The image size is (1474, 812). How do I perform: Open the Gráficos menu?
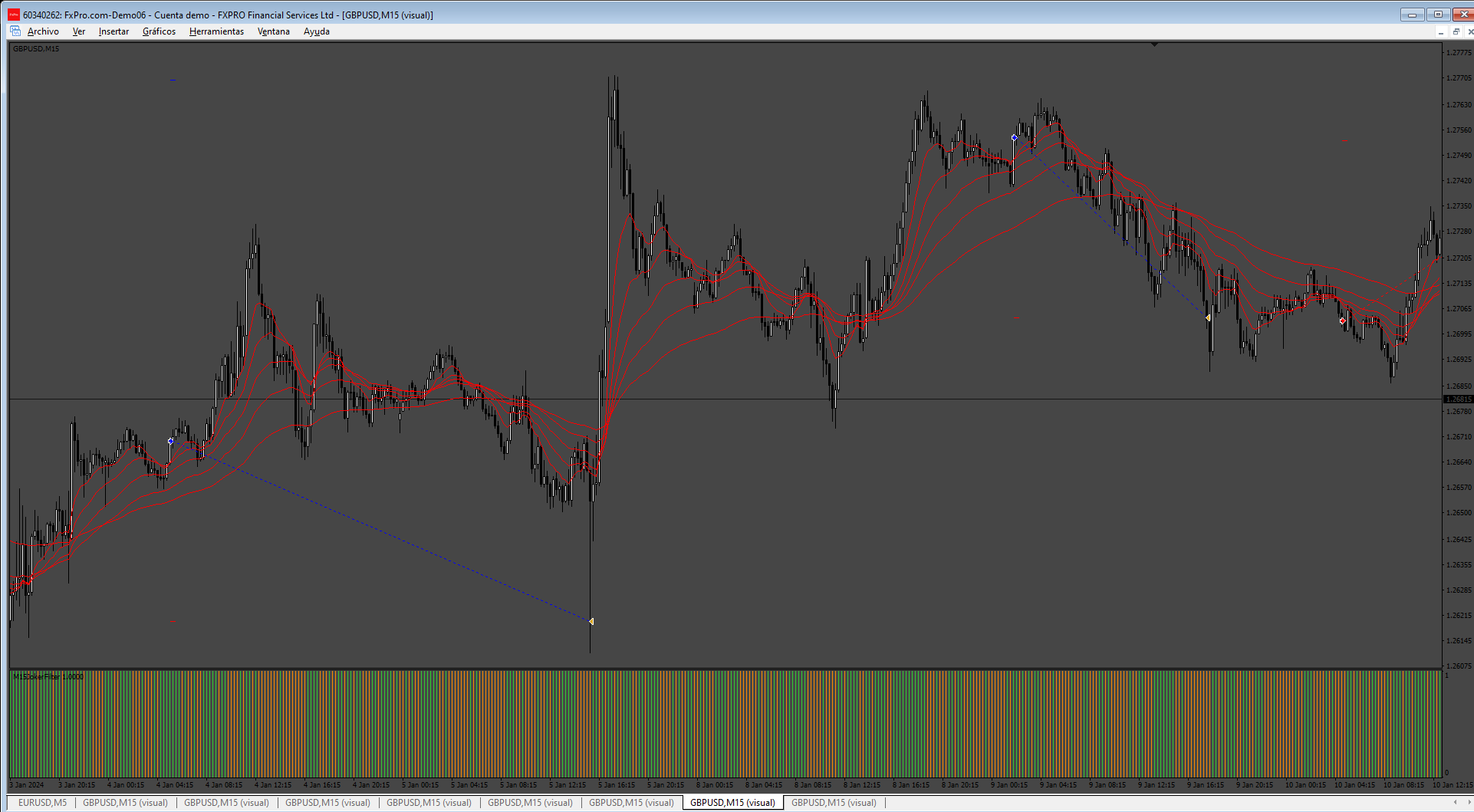pyautogui.click(x=159, y=31)
